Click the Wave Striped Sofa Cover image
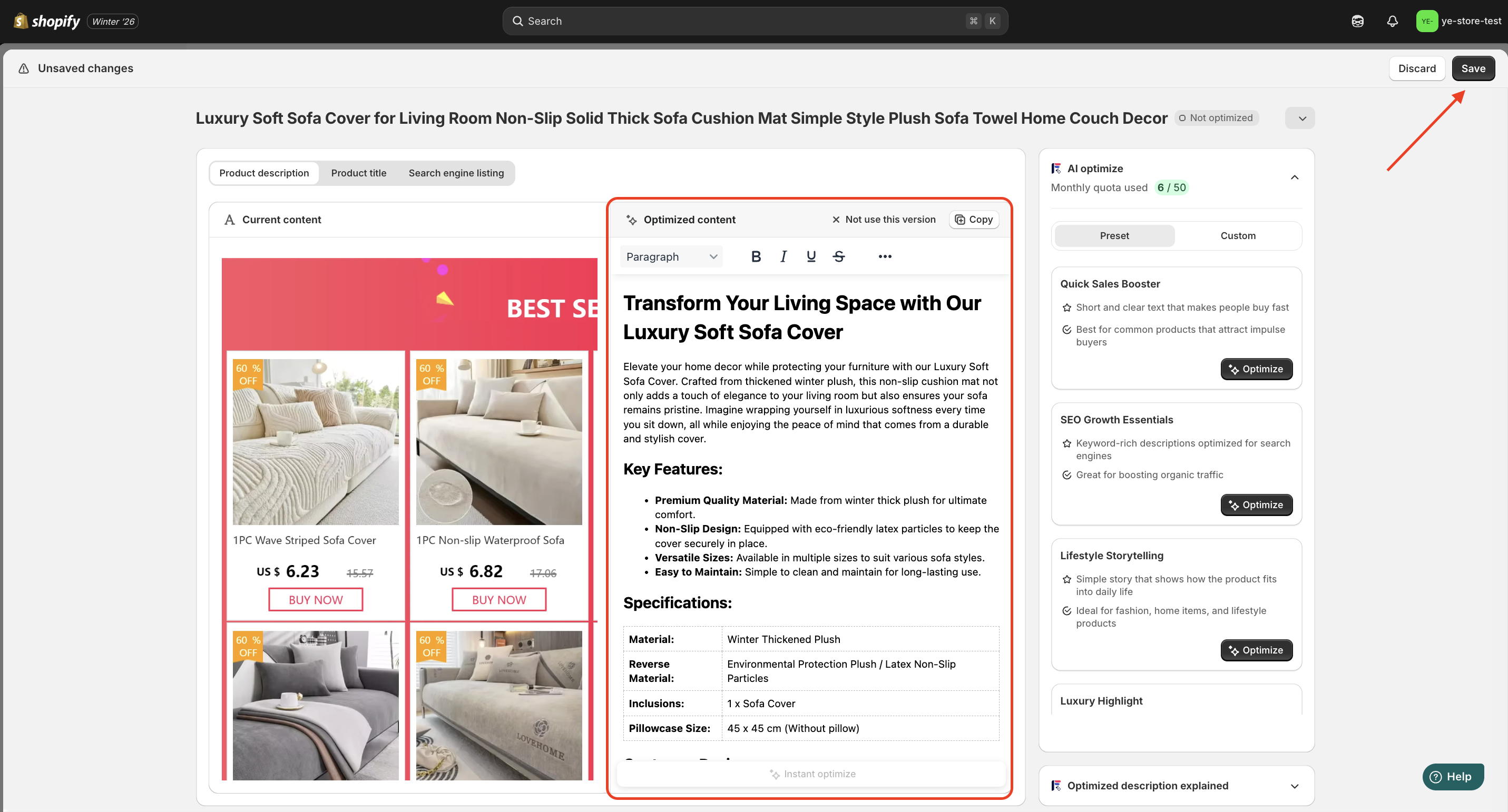The height and width of the screenshot is (812, 1508). tap(316, 442)
